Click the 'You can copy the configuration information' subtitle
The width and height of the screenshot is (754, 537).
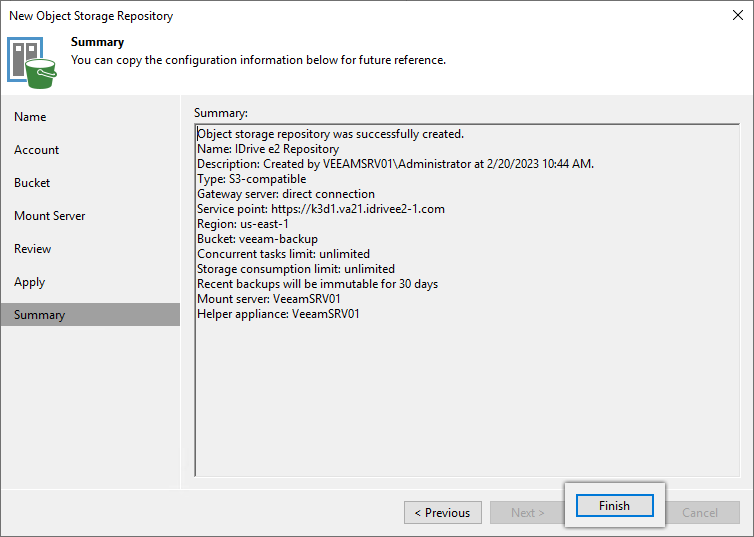coord(258,60)
